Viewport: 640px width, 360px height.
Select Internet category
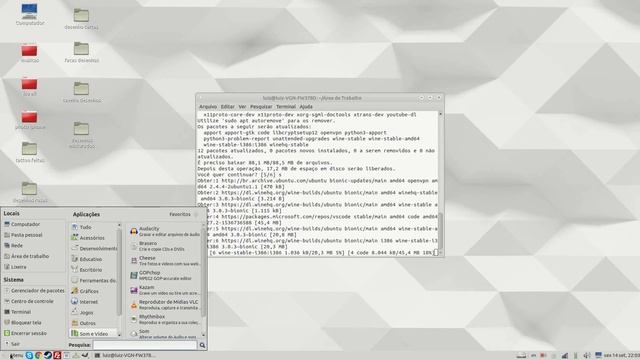tap(93, 302)
